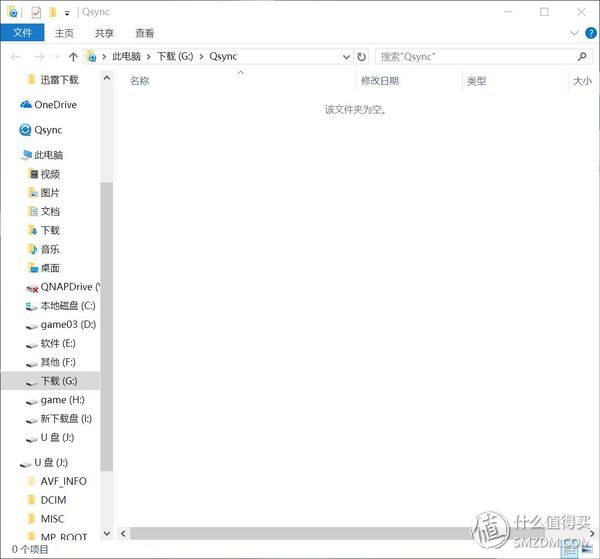Image resolution: width=600 pixels, height=559 pixels.
Task: Click the search magnifier icon
Action: click(582, 57)
